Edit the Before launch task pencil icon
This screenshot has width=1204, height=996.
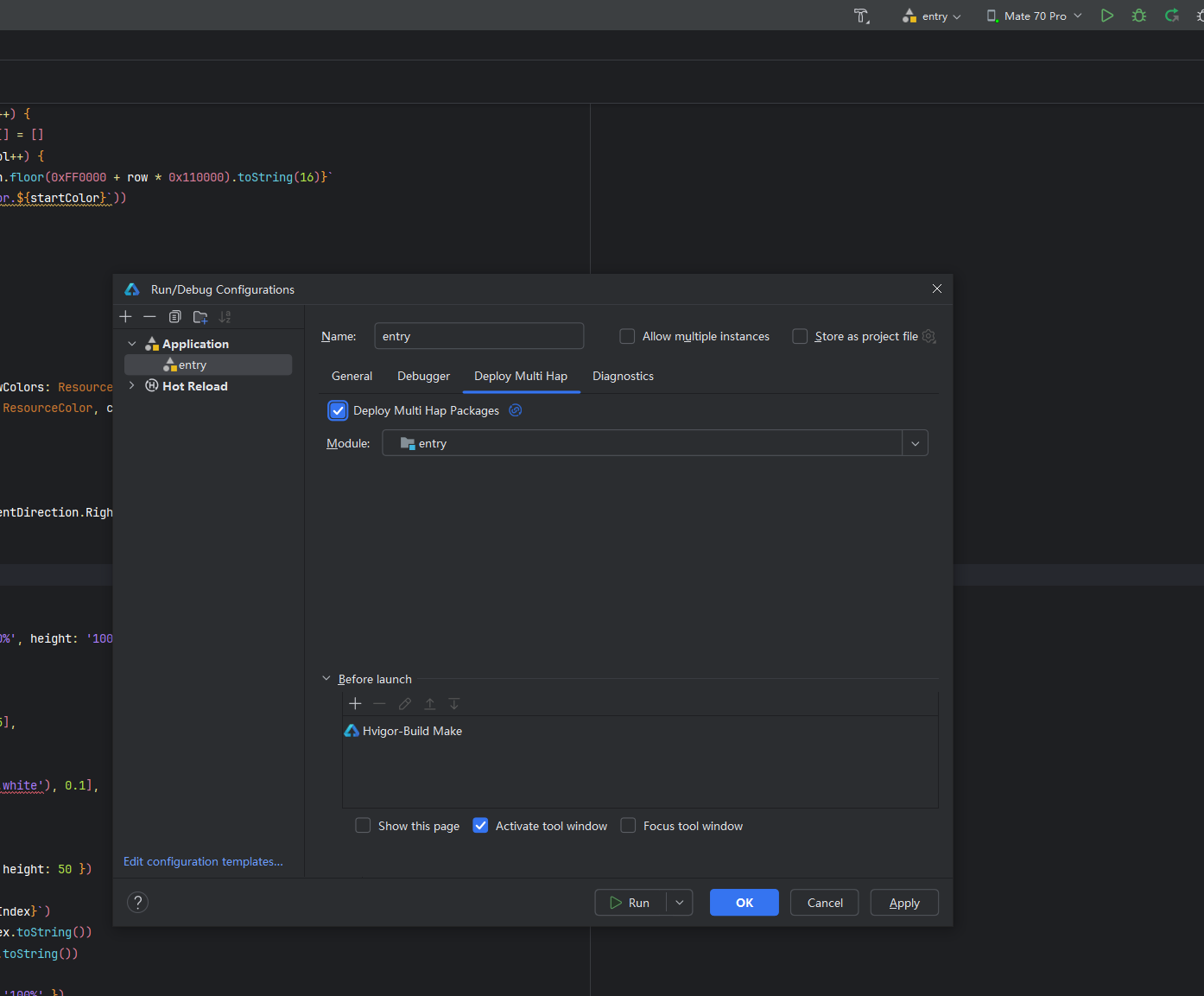[x=405, y=703]
